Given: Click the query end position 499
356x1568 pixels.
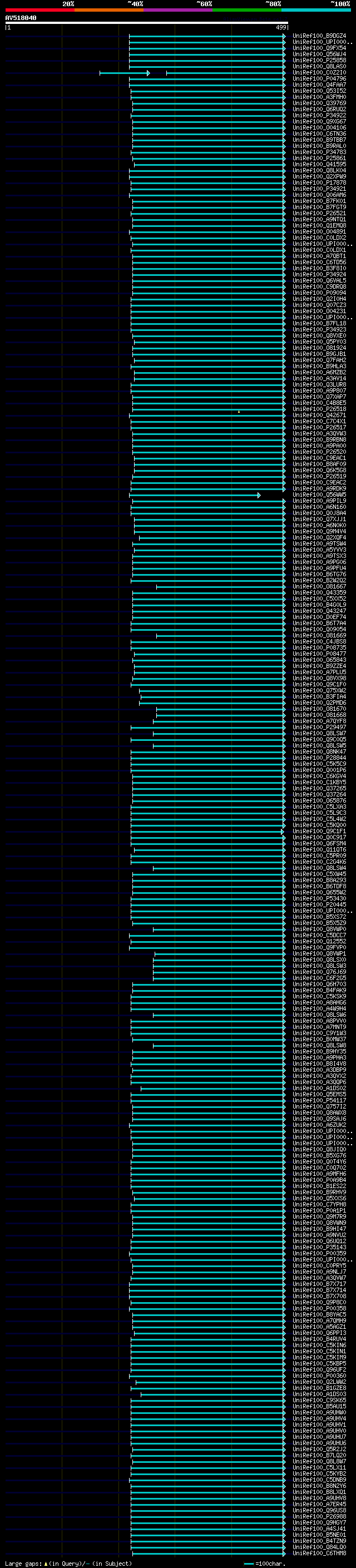Looking at the screenshot, I should tap(280, 27).
